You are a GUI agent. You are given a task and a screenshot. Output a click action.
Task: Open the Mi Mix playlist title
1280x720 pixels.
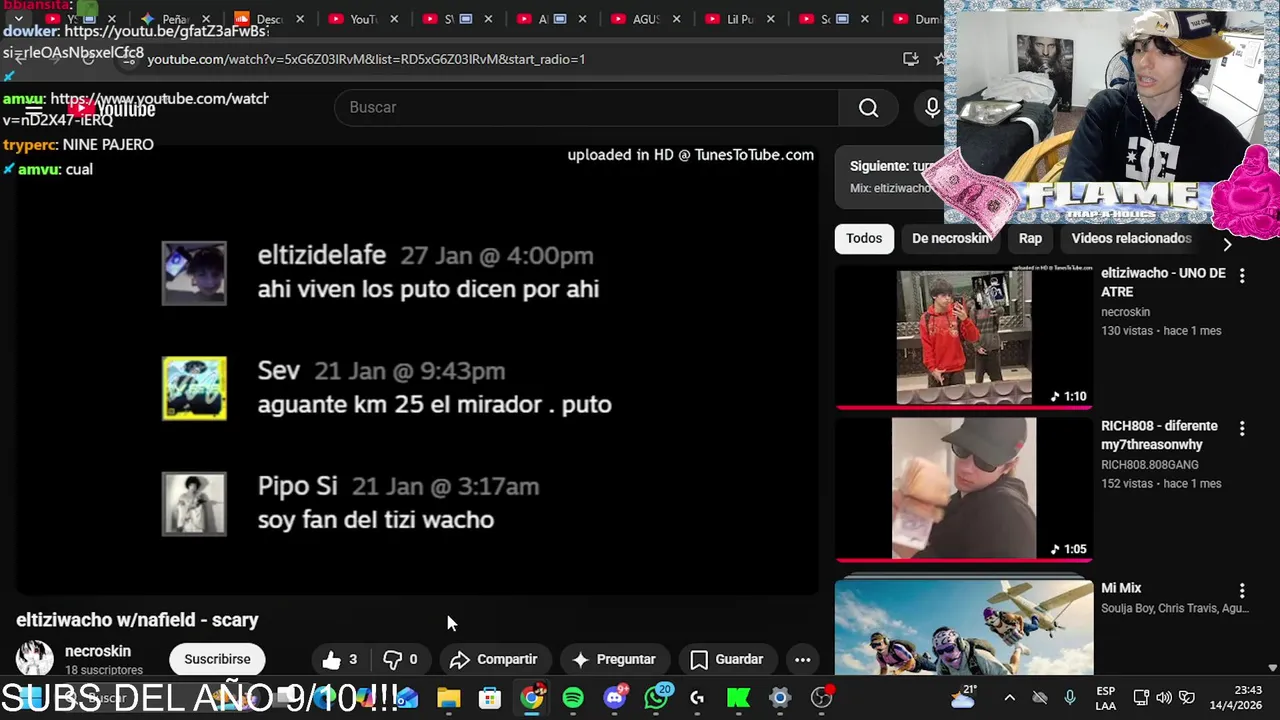pyautogui.click(x=1121, y=588)
